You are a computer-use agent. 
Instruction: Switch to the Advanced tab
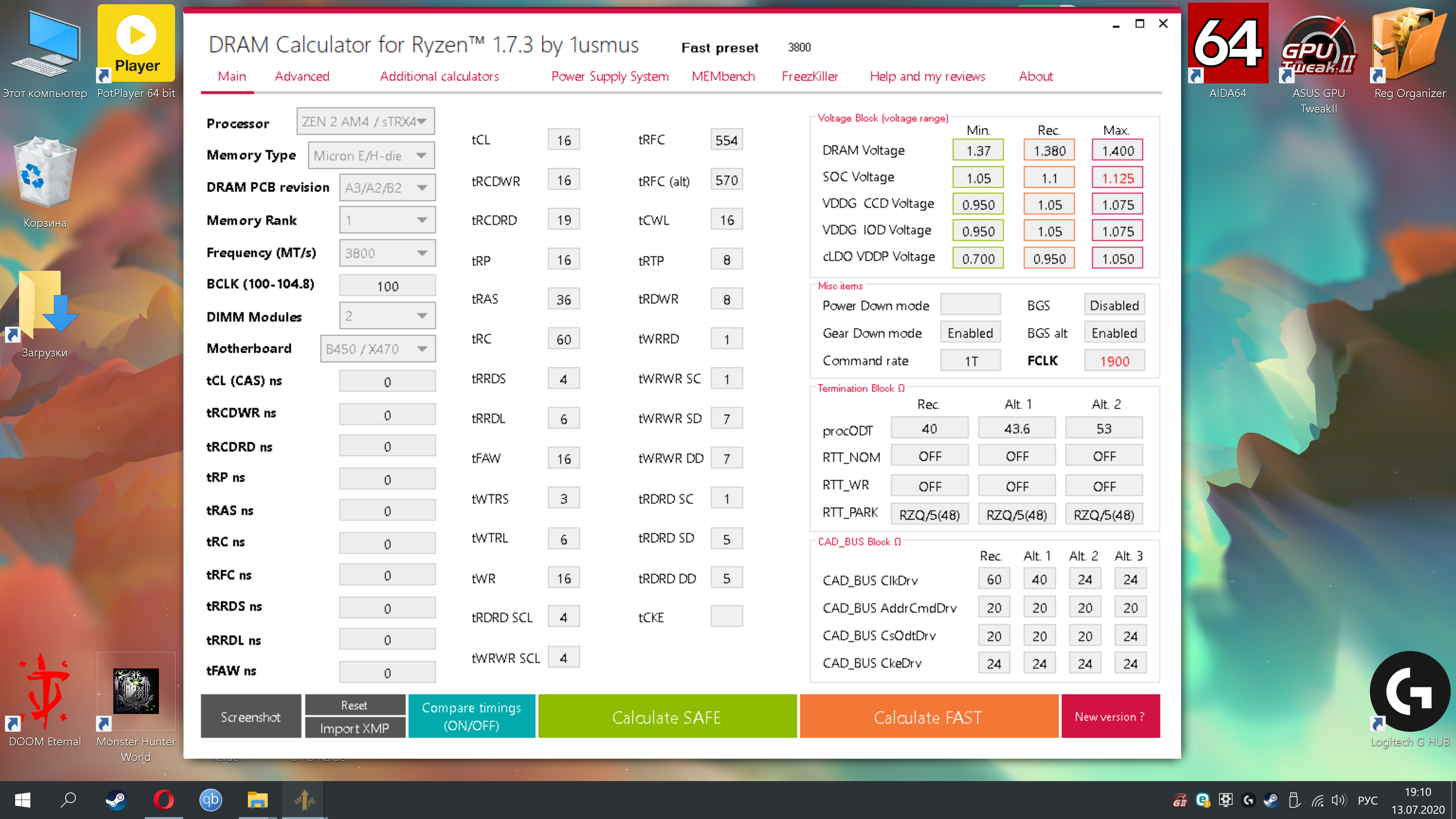[x=302, y=76]
